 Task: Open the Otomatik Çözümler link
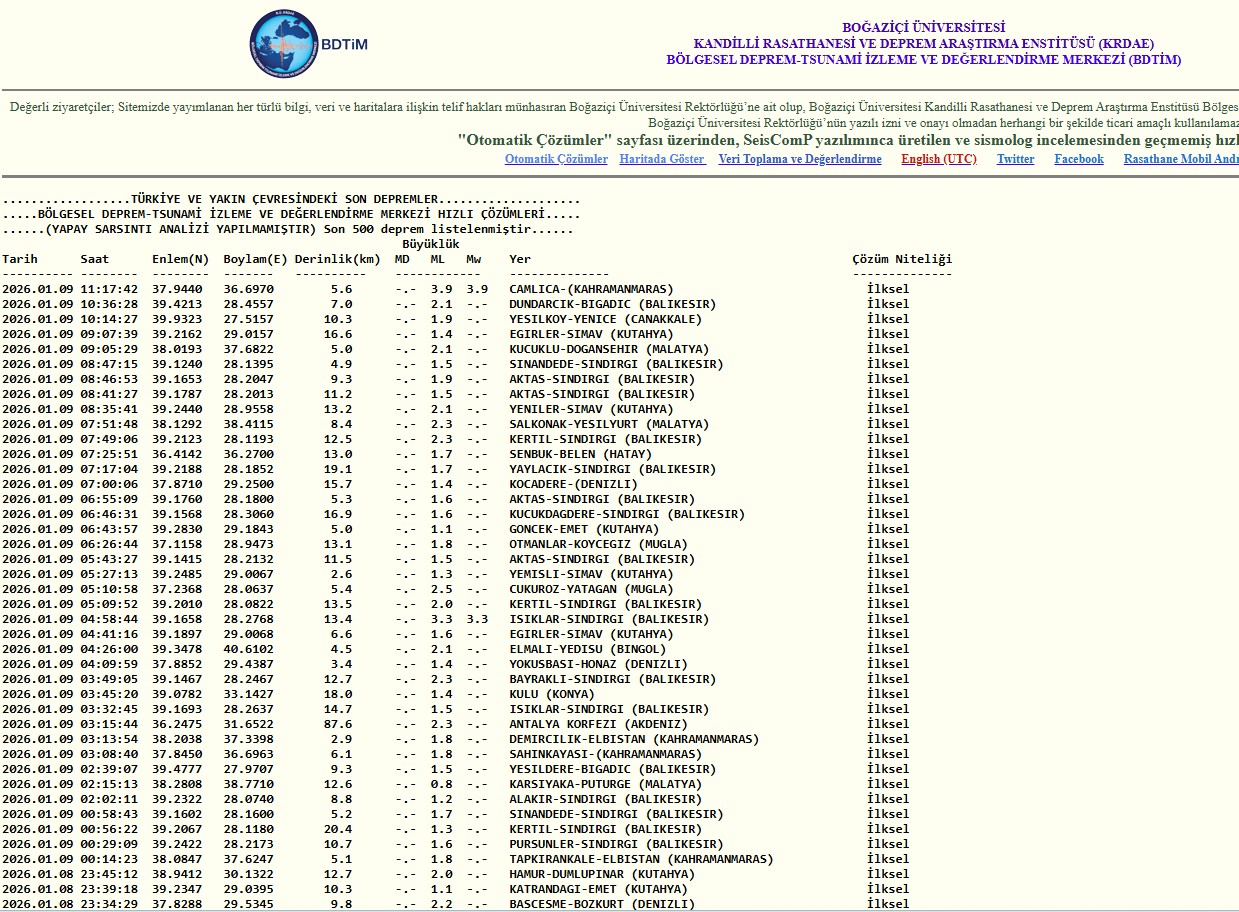click(556, 159)
